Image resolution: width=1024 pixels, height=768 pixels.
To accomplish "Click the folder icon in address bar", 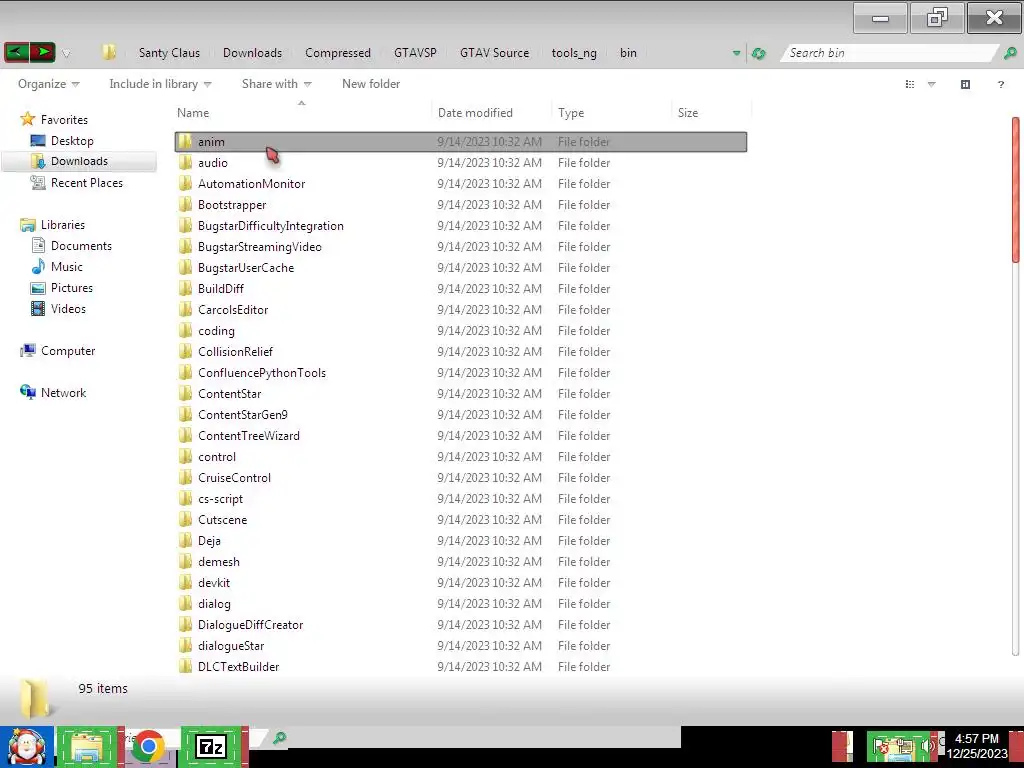I will coord(109,52).
